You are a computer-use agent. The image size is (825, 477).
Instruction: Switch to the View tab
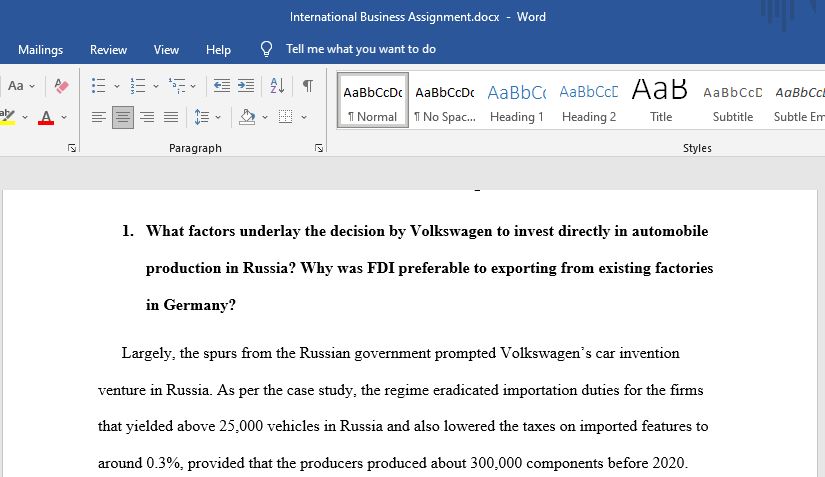[x=166, y=49]
